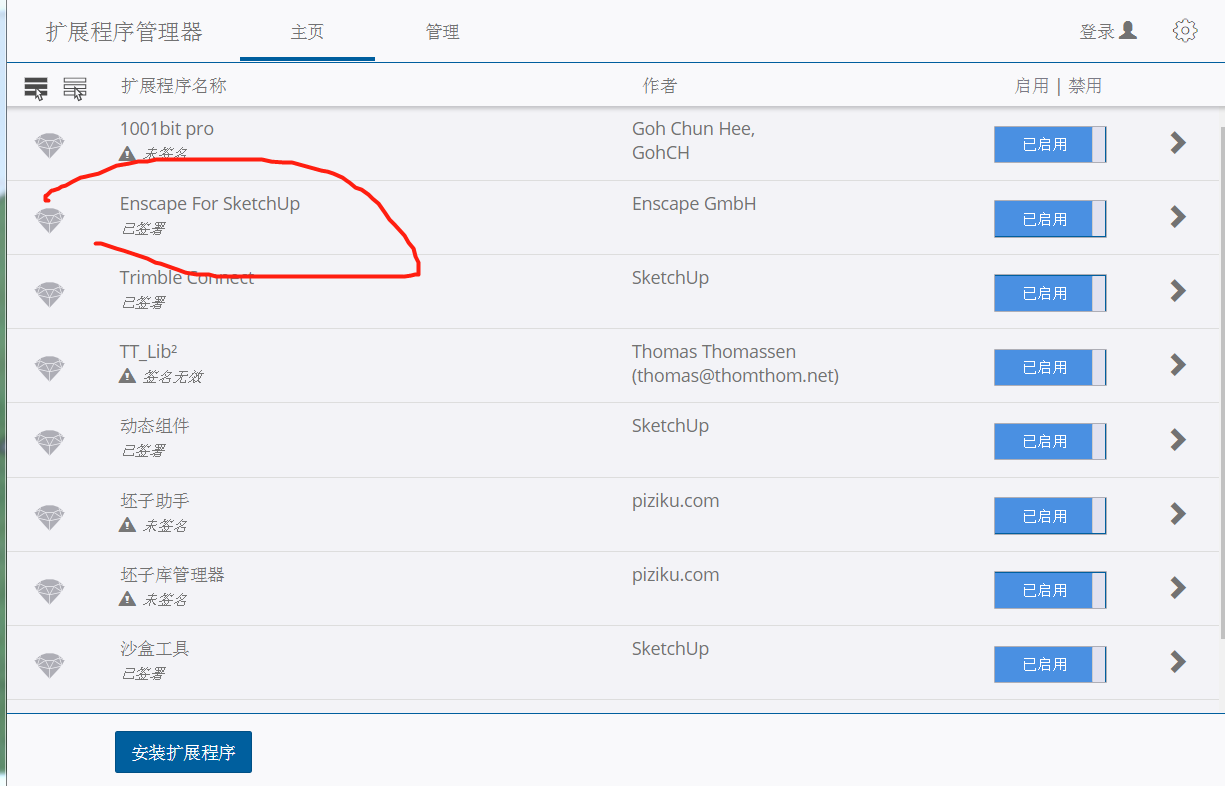Click warning icon under 1001bit pro

click(127, 154)
